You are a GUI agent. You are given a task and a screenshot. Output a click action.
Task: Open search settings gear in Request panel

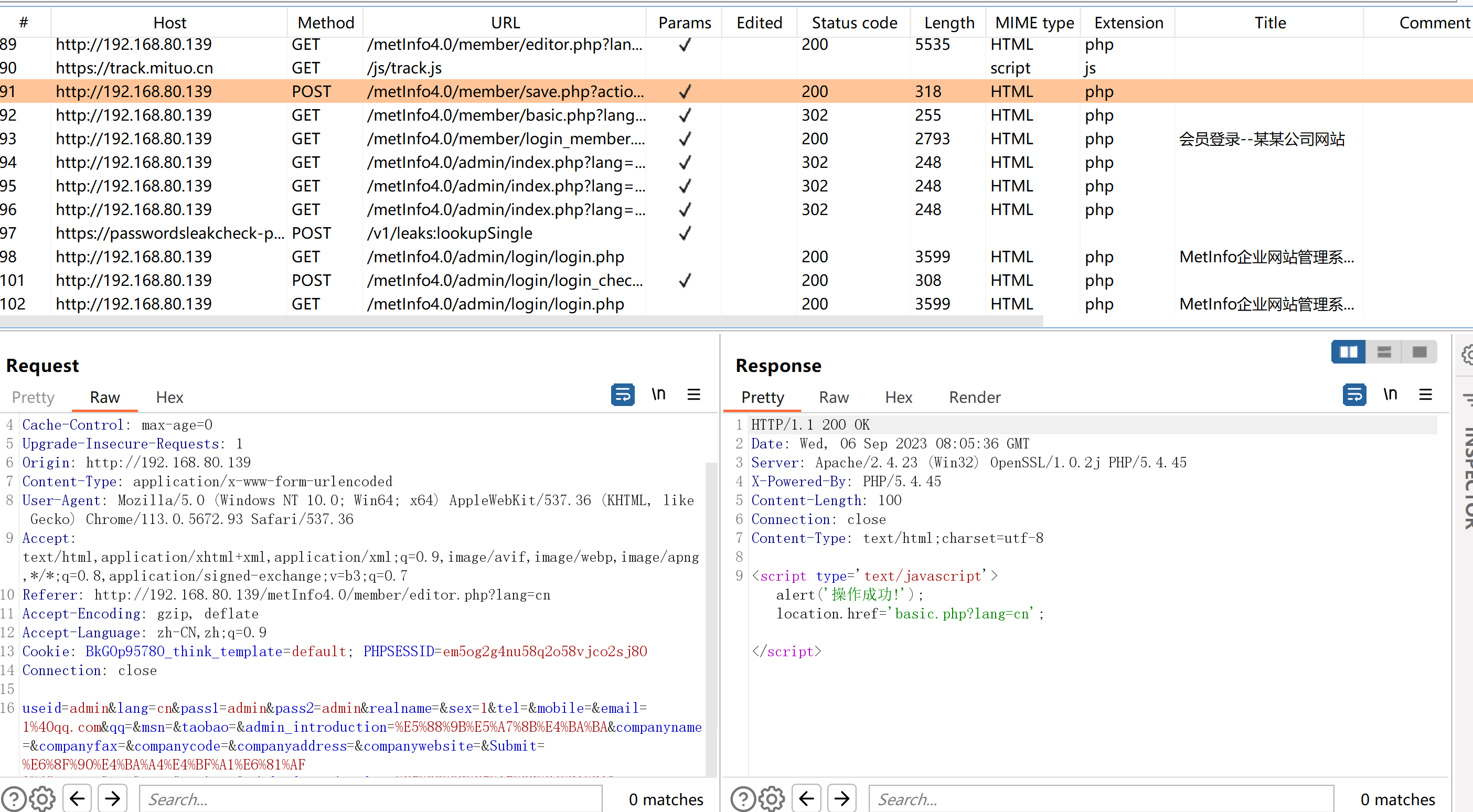[x=42, y=799]
